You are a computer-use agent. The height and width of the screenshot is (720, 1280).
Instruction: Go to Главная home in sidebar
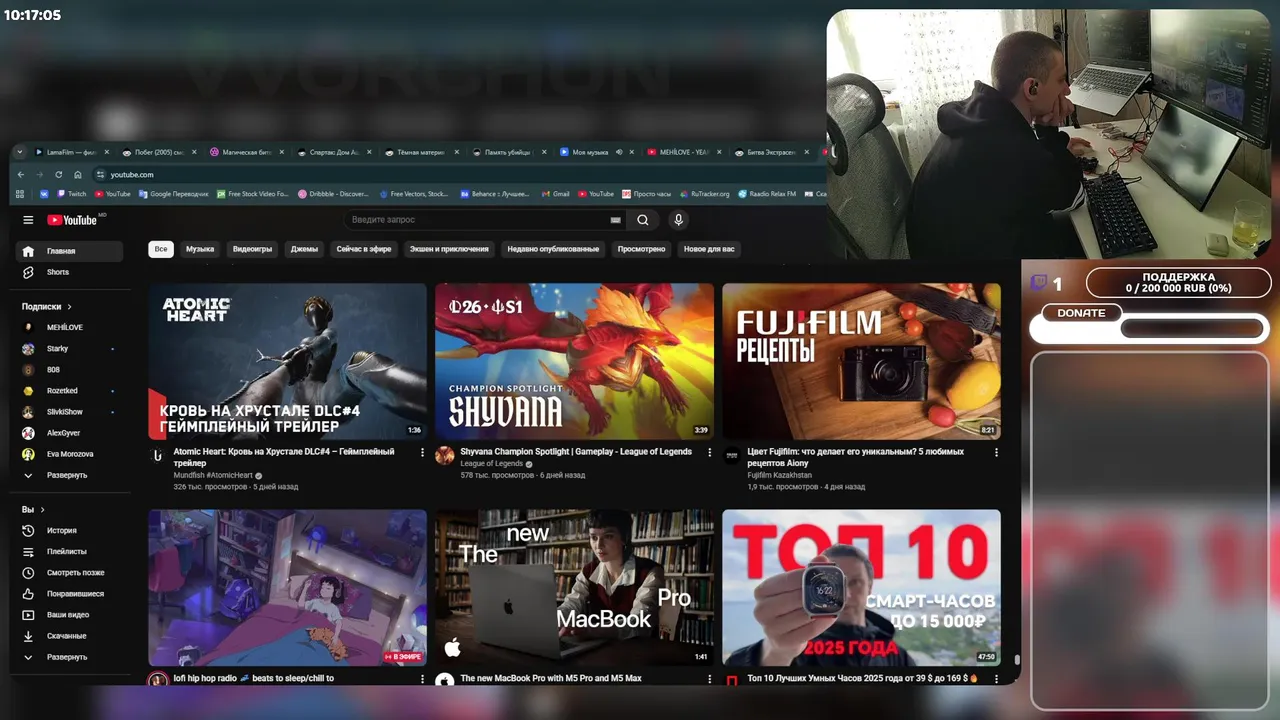click(70, 251)
